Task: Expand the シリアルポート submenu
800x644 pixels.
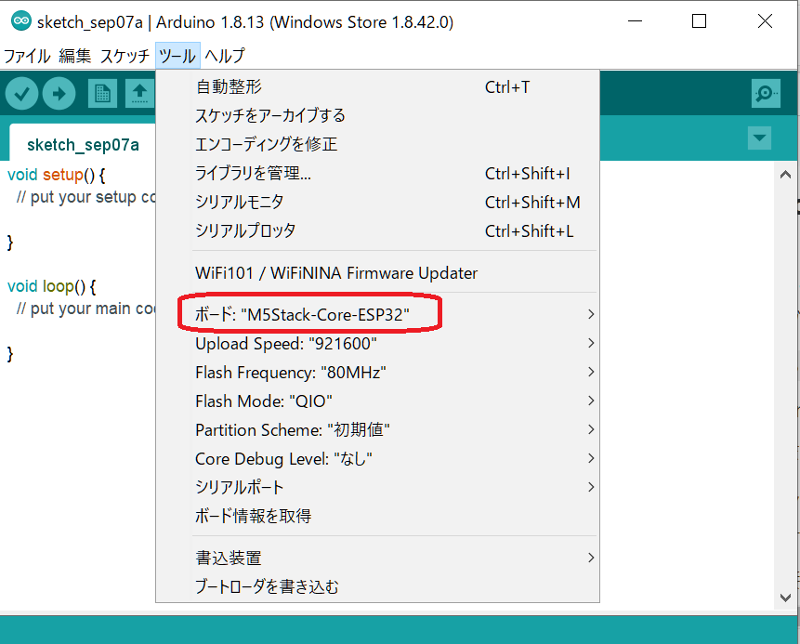Action: [378, 487]
